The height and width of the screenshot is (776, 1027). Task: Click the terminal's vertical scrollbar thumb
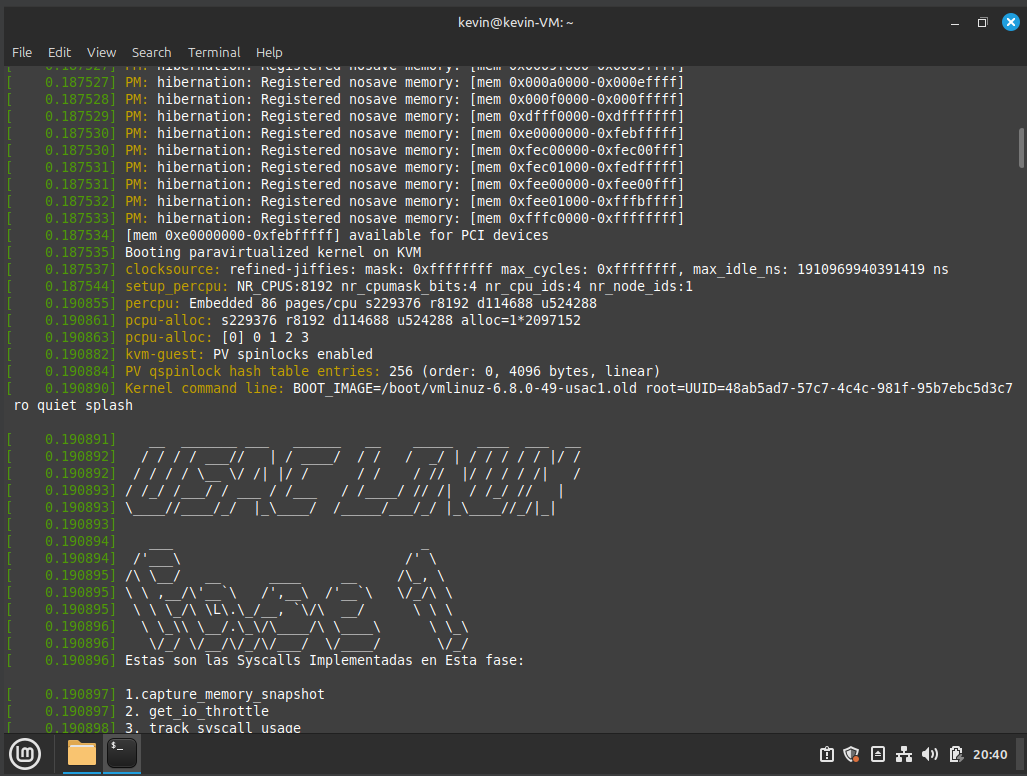(1020, 147)
